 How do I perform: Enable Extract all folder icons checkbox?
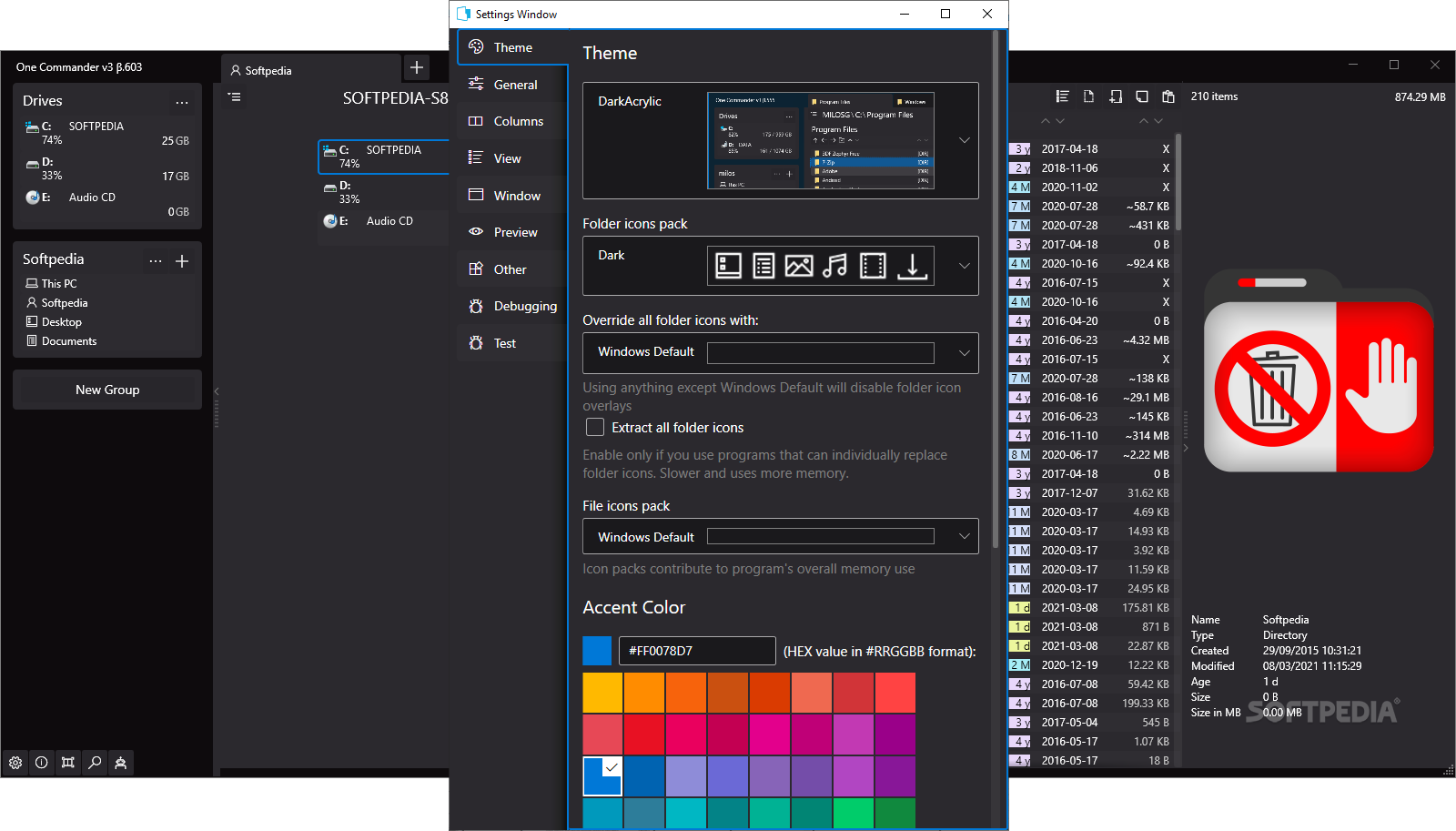tap(595, 427)
